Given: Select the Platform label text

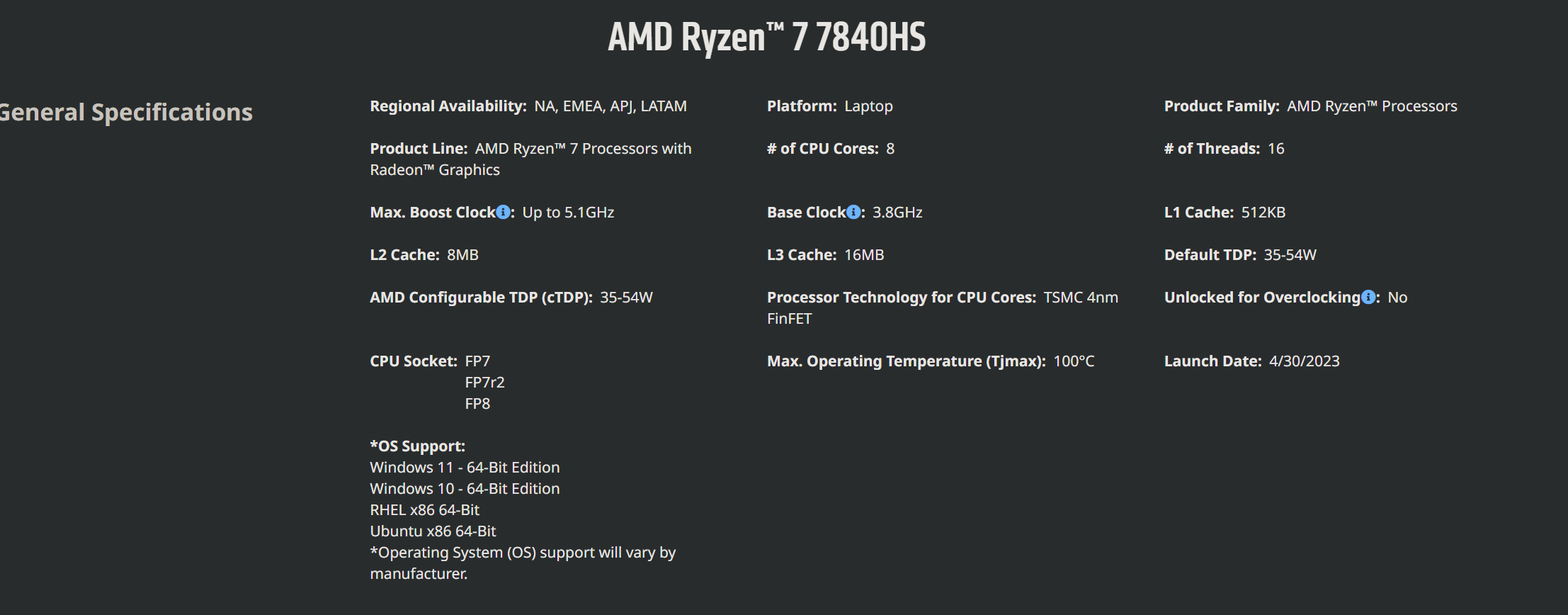Looking at the screenshot, I should 801,106.
